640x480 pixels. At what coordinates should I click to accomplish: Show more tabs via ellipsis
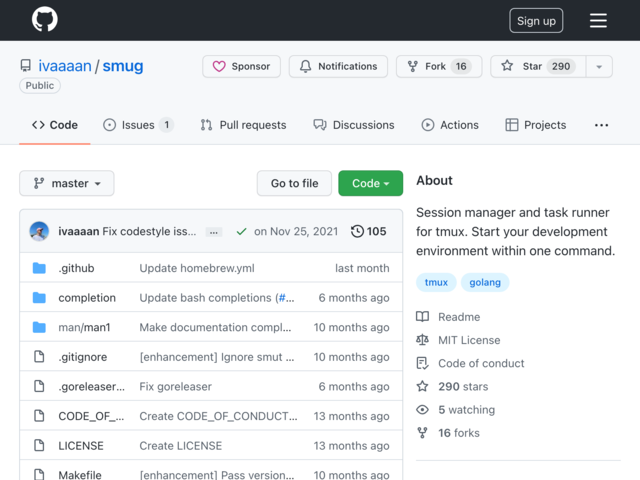601,125
